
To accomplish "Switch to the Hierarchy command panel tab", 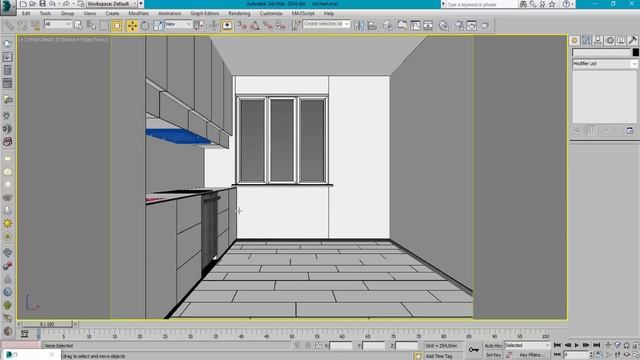I will pos(598,40).
